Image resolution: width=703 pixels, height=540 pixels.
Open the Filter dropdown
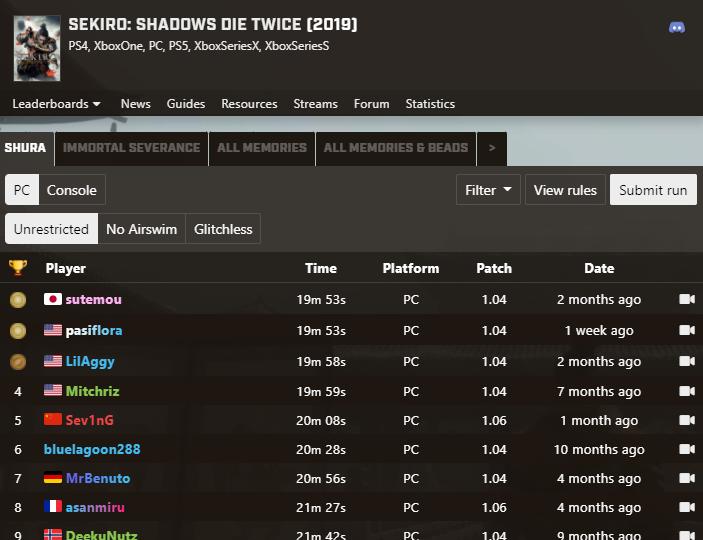488,190
